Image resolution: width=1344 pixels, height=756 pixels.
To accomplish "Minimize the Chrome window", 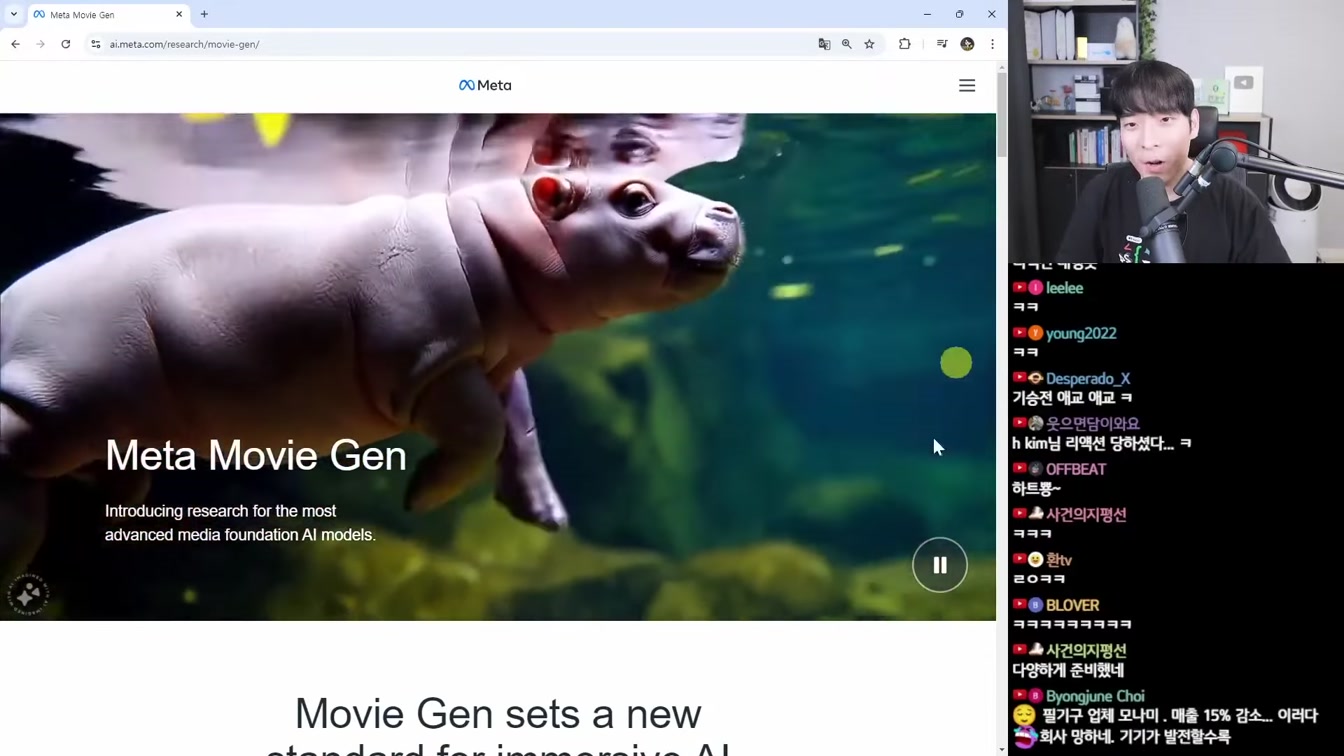I will 927,14.
